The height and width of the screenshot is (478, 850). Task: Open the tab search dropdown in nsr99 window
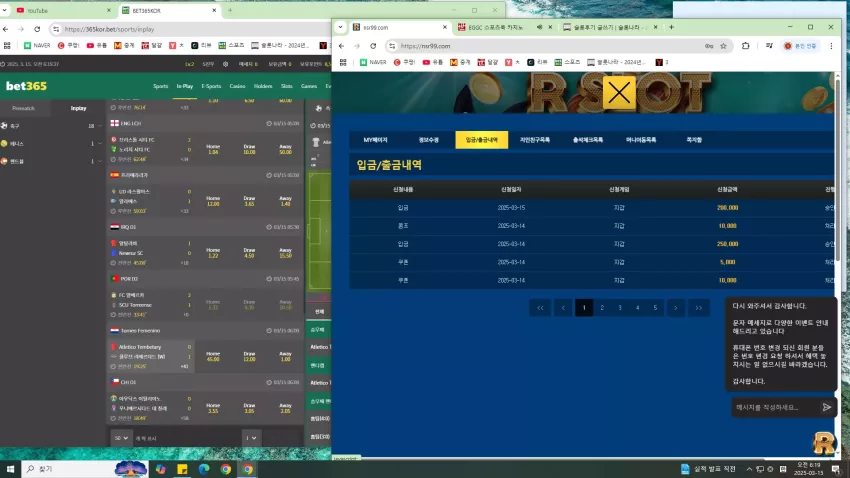(x=340, y=27)
